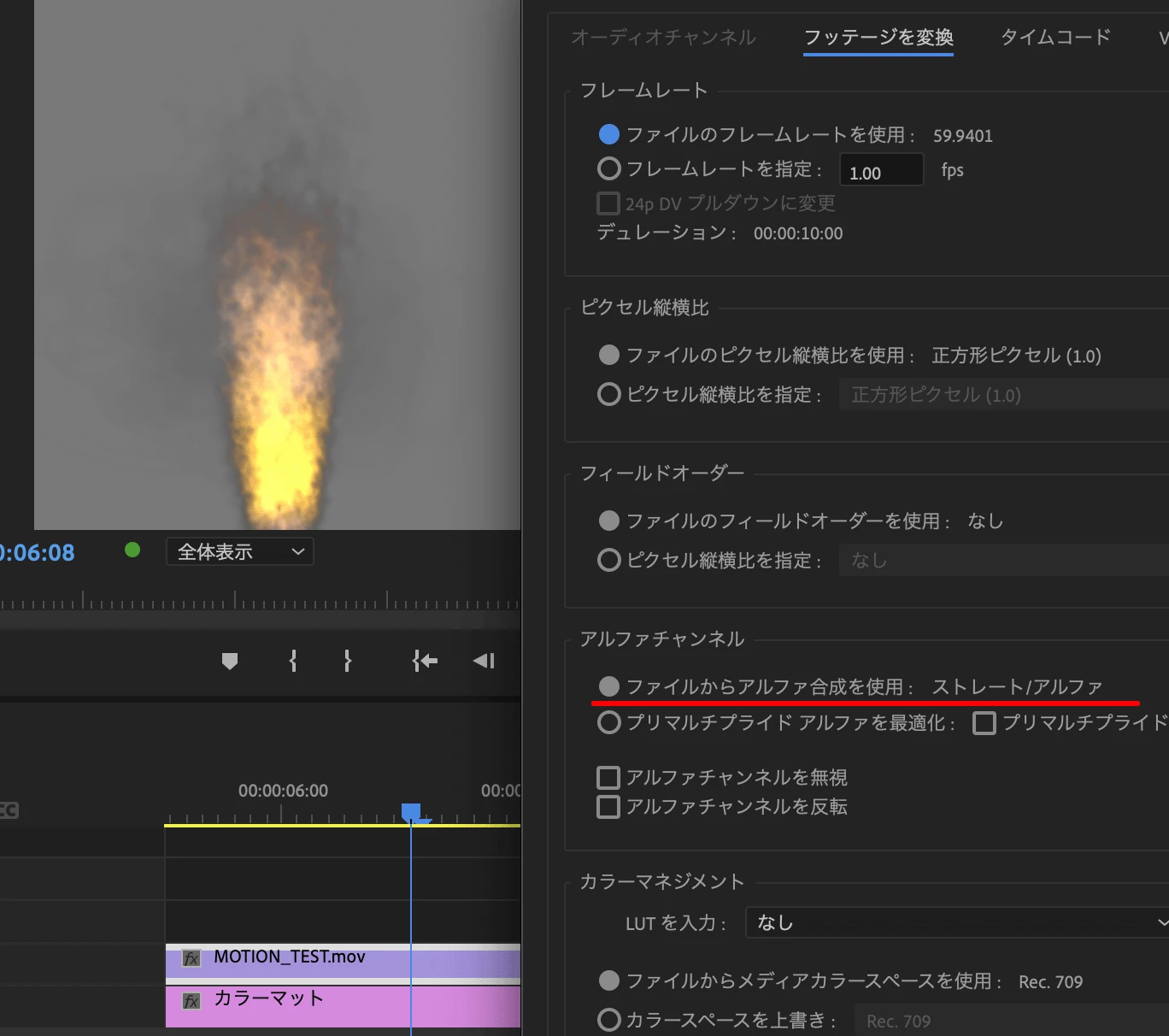Open the 全体表示 zoom level dropdown
Screen dimensions: 1169x1036
coord(240,551)
